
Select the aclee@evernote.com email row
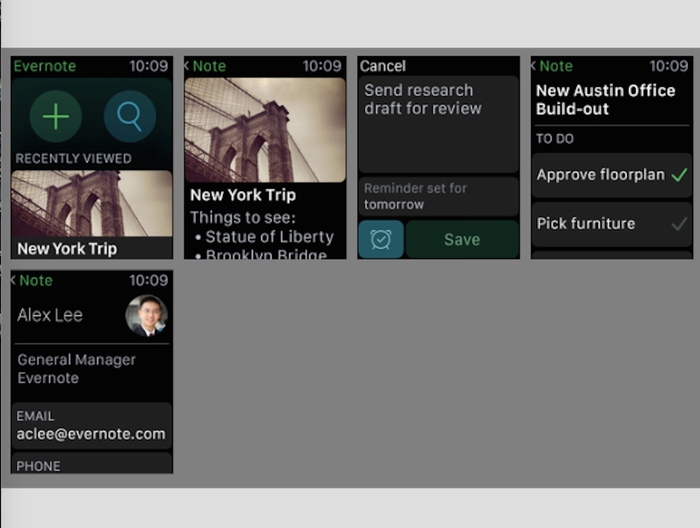point(92,426)
